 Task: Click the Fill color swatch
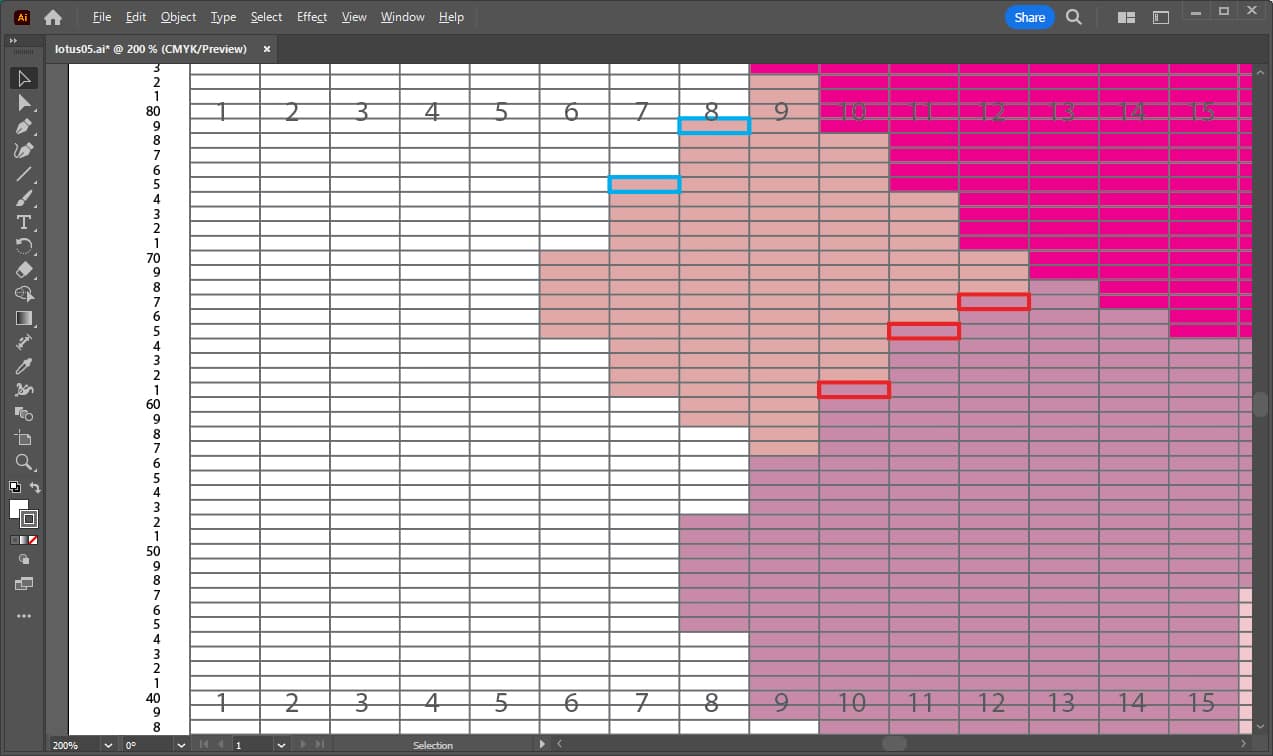pos(19,509)
